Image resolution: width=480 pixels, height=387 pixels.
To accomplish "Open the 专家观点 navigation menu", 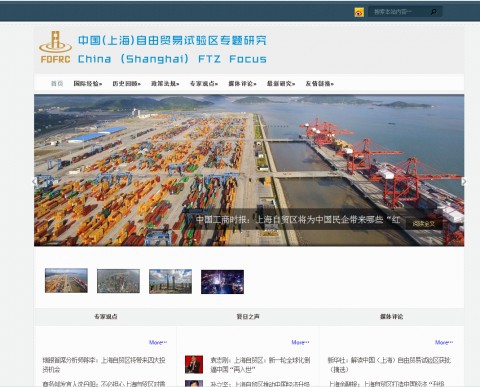I will coord(204,83).
